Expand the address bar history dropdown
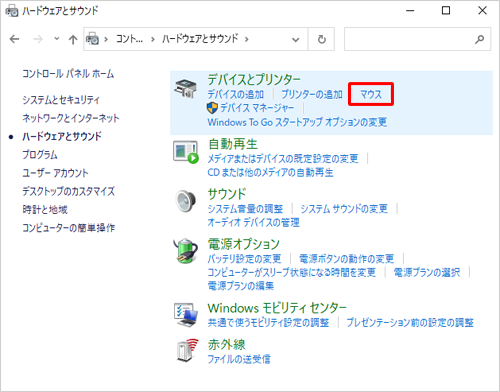Screen dimensions: 500x392 coord(295,40)
